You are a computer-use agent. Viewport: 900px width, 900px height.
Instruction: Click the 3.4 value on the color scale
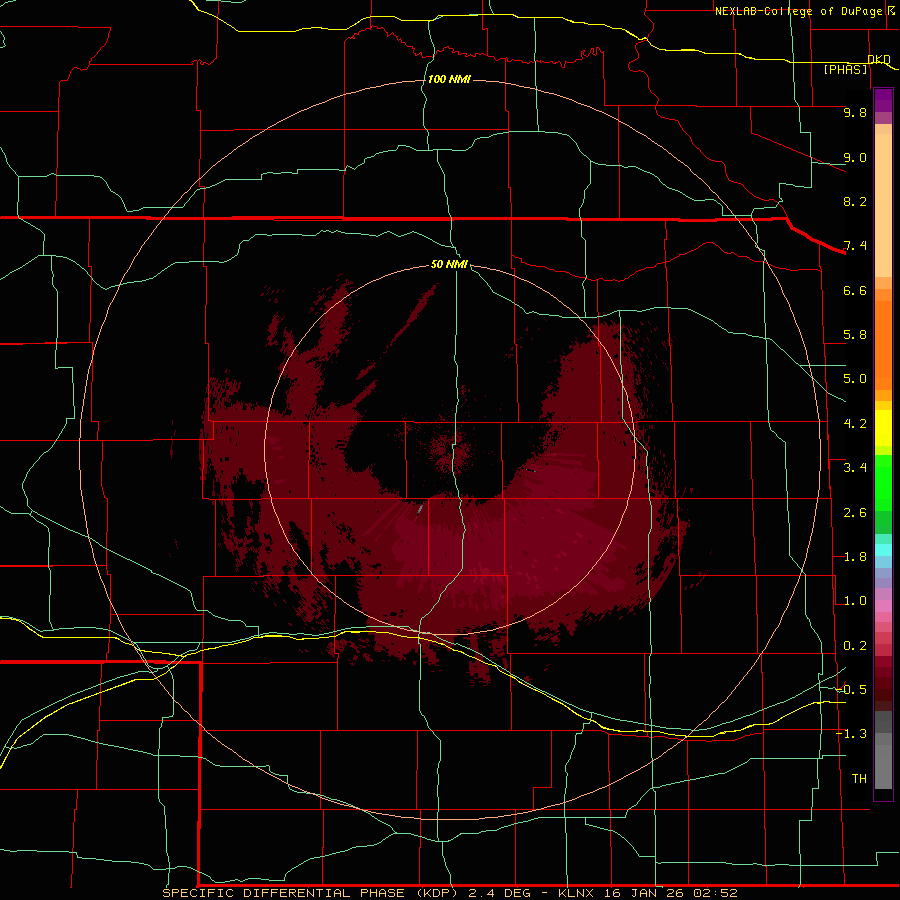(x=855, y=468)
